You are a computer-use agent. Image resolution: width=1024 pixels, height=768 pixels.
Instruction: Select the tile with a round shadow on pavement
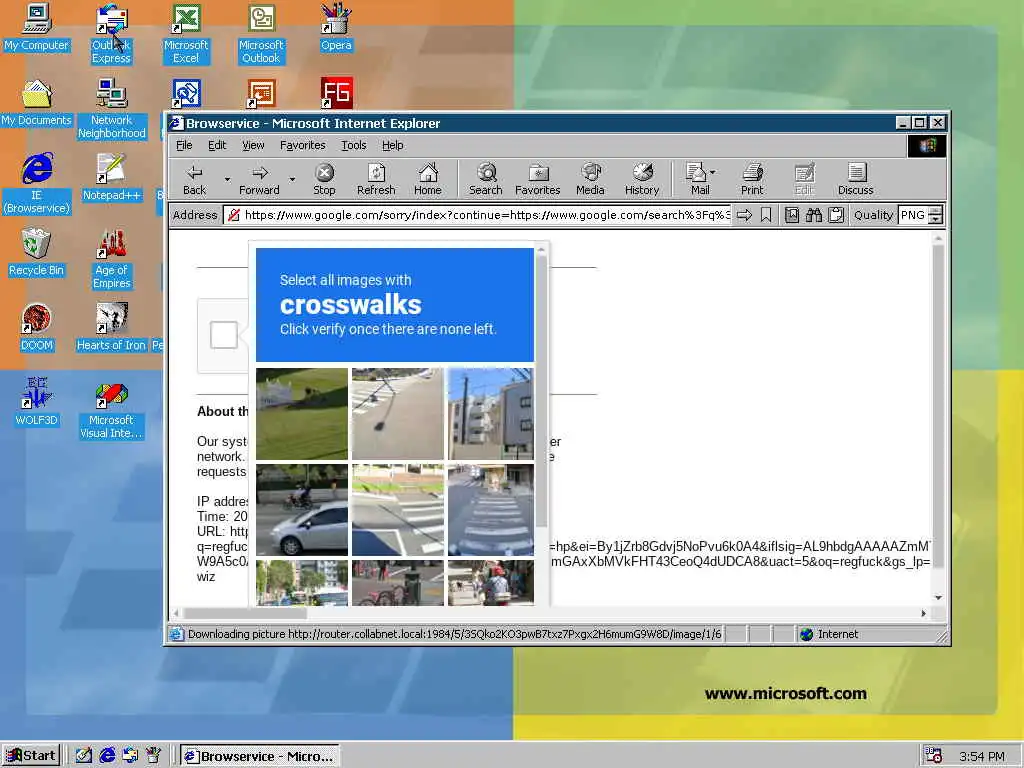coord(398,414)
